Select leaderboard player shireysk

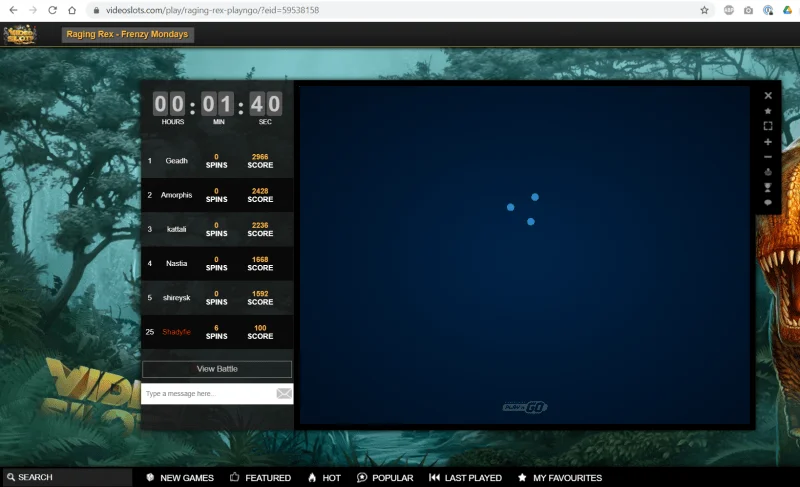[x=177, y=297]
